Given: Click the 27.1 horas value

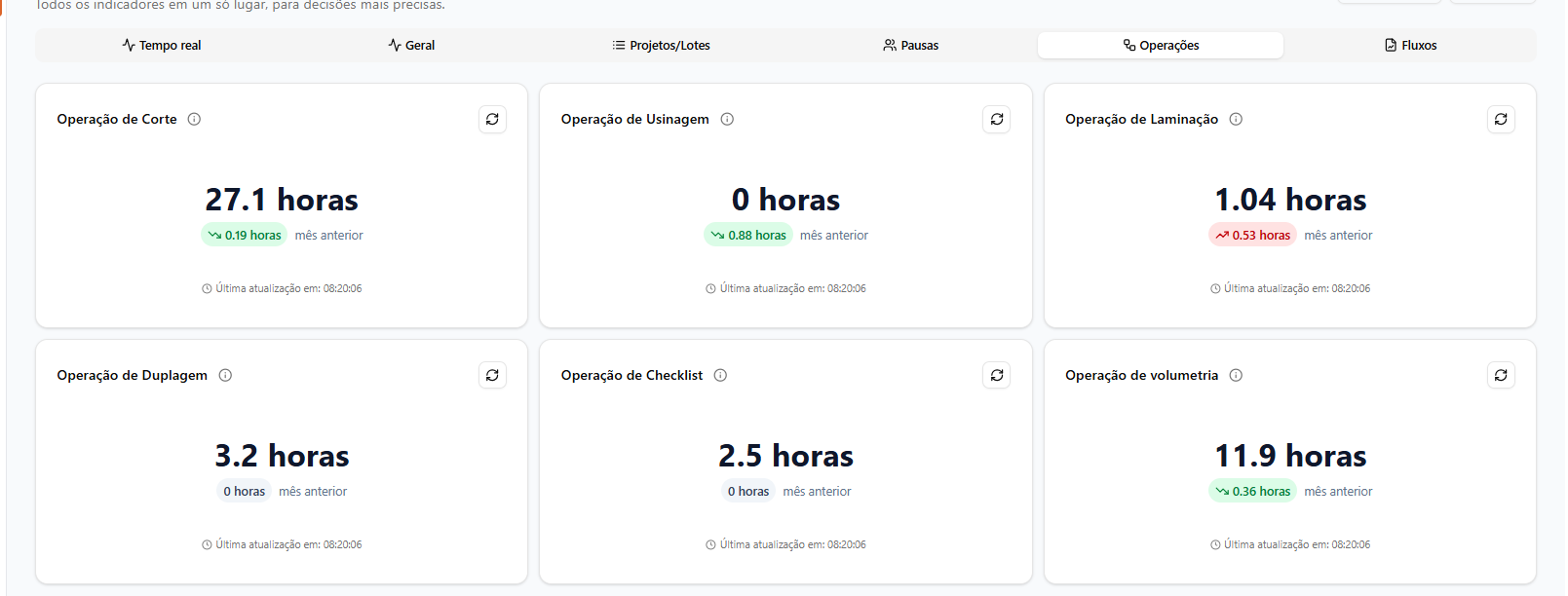Looking at the screenshot, I should 282,200.
